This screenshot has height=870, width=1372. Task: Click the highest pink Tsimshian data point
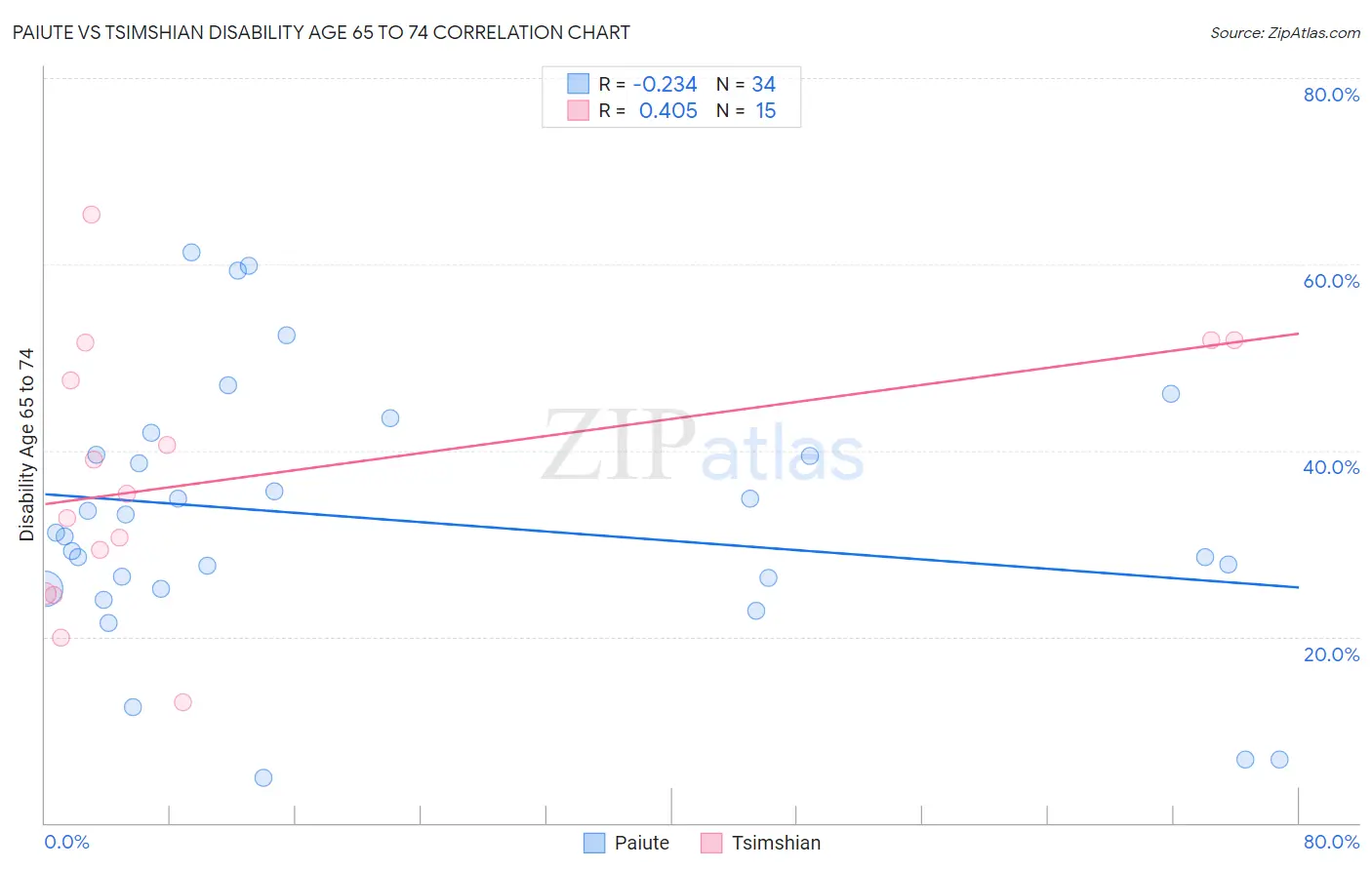point(91,215)
